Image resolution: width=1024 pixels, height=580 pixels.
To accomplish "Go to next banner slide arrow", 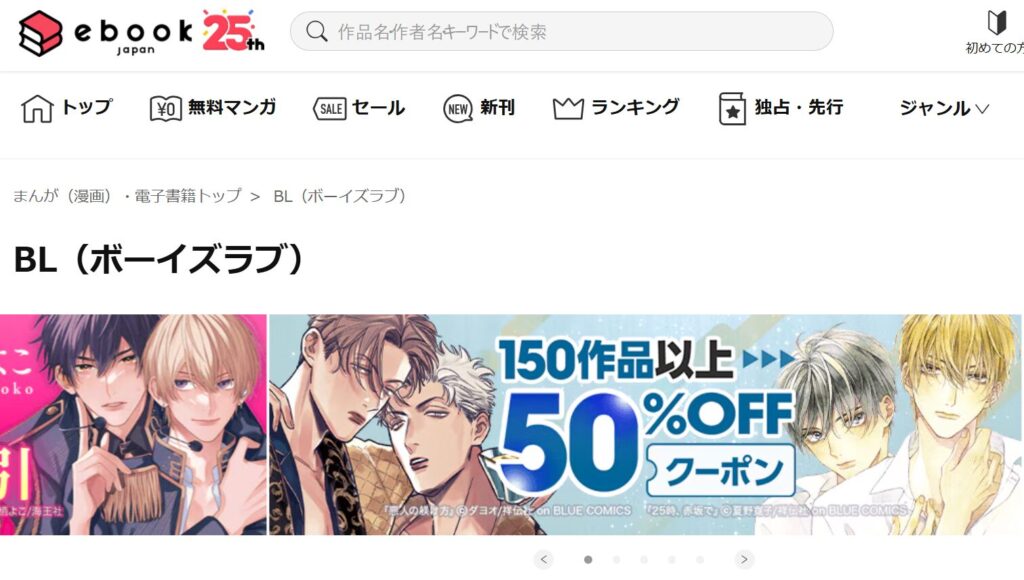I will [744, 560].
